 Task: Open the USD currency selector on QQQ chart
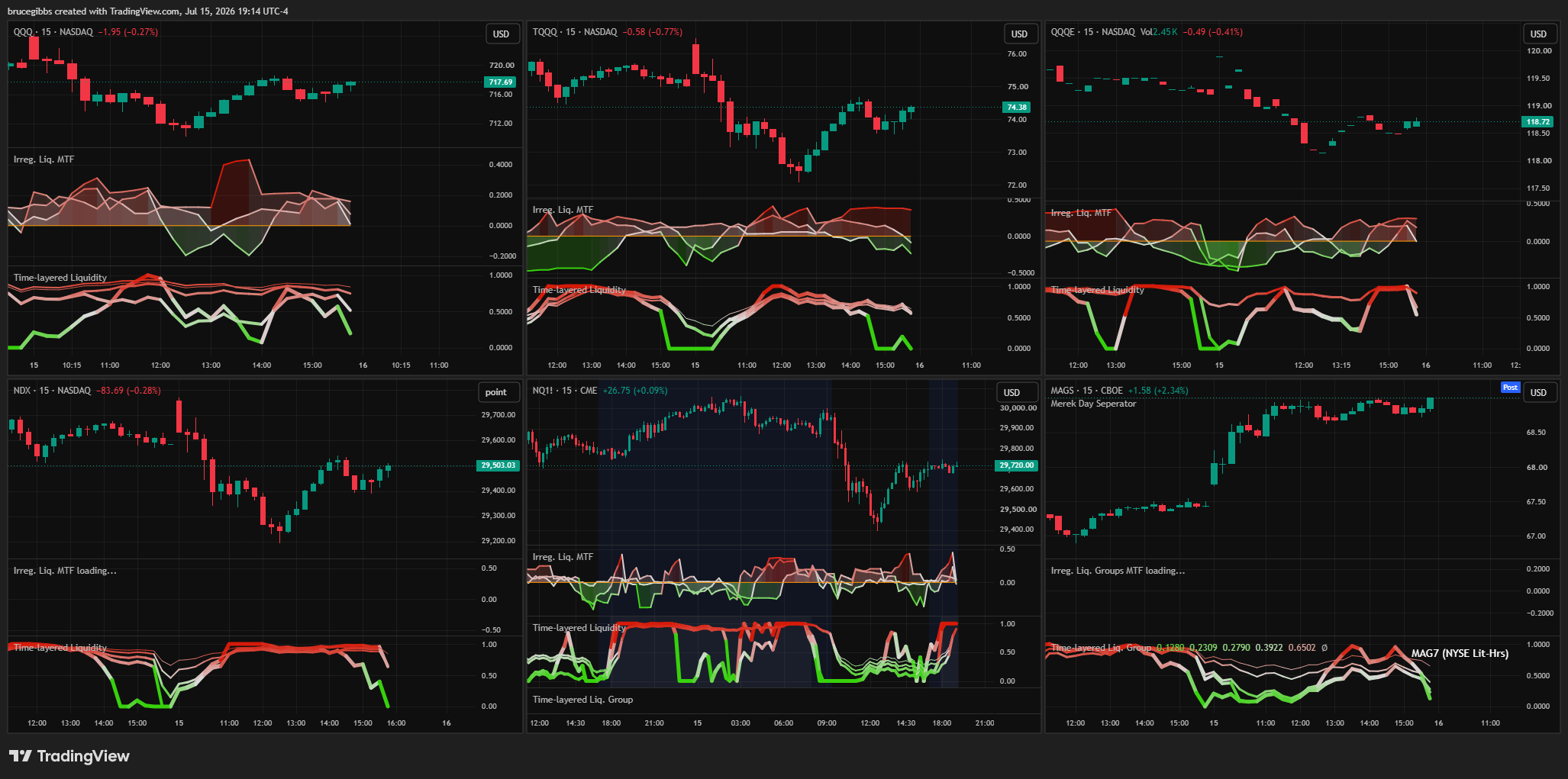tap(501, 34)
